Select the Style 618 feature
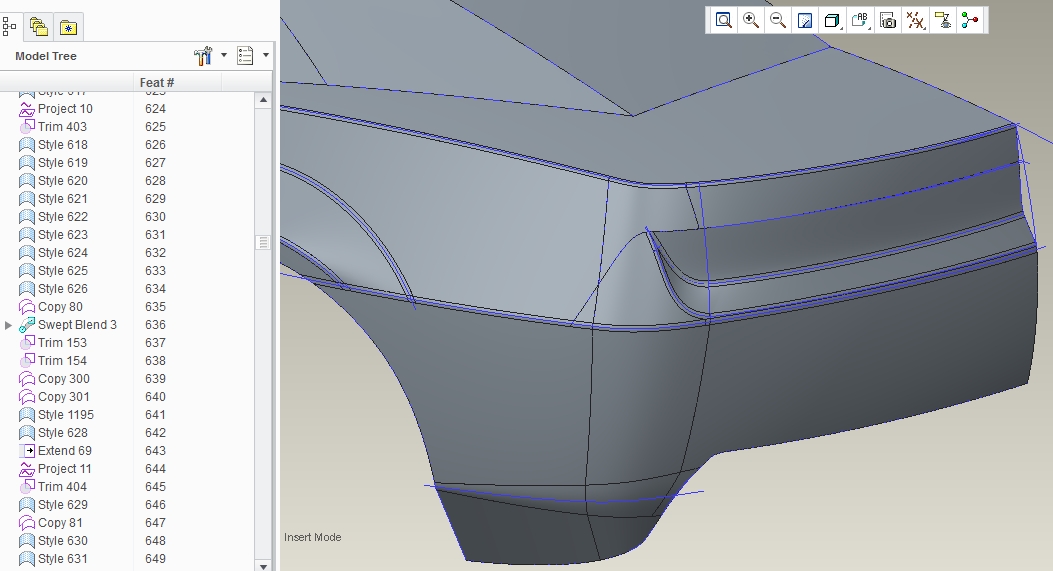 tap(62, 145)
